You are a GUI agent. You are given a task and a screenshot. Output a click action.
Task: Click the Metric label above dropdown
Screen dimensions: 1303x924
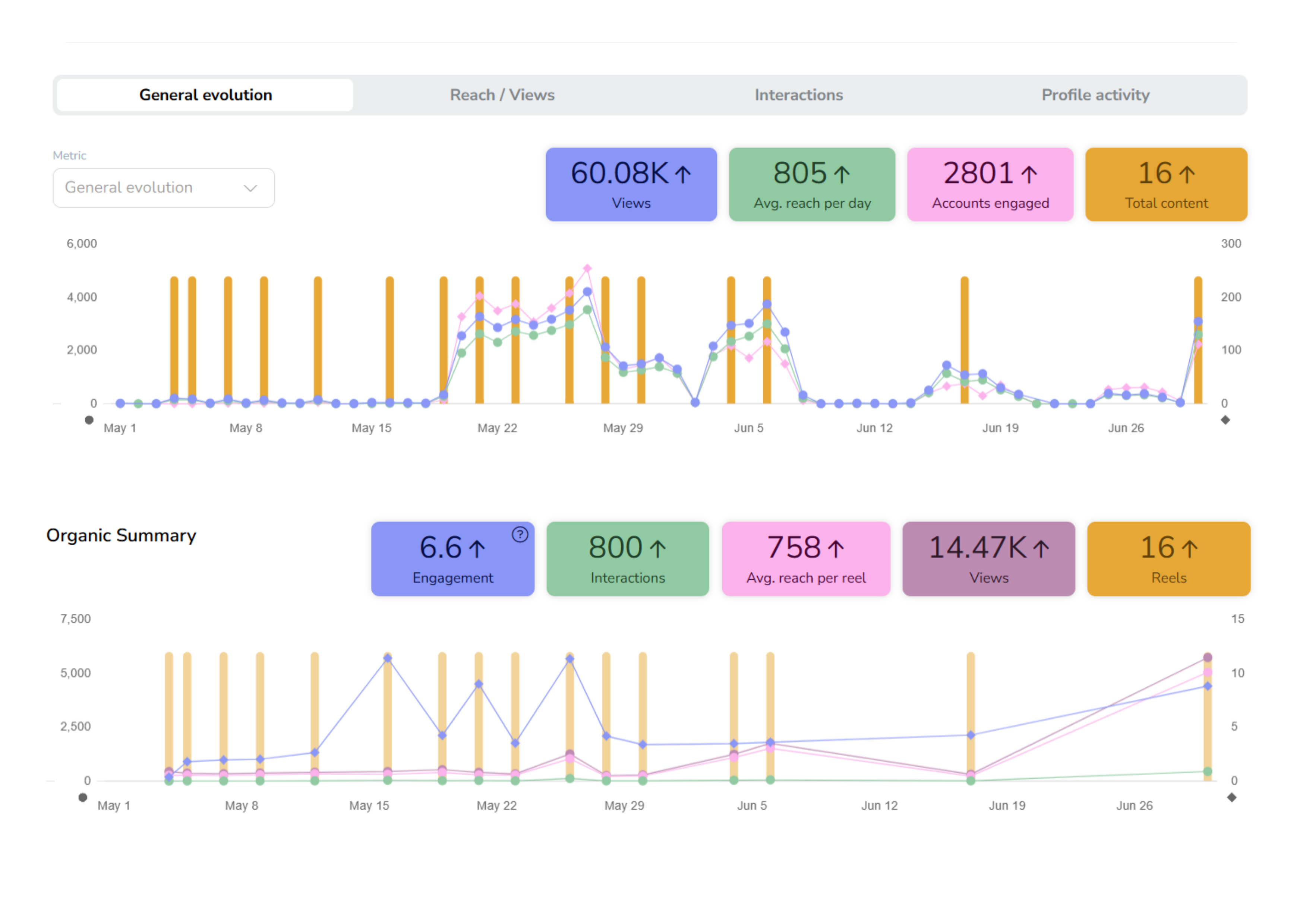tap(69, 155)
